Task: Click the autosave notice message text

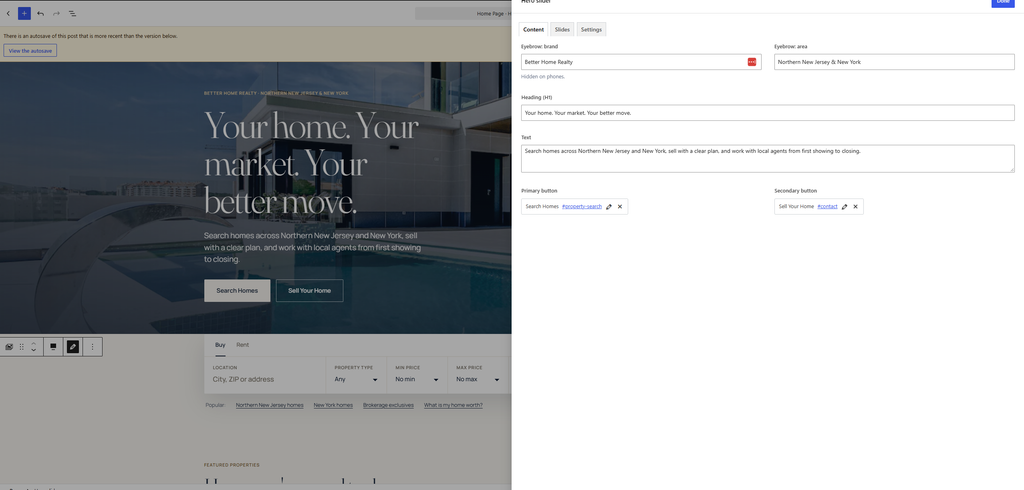Action: coord(90,36)
